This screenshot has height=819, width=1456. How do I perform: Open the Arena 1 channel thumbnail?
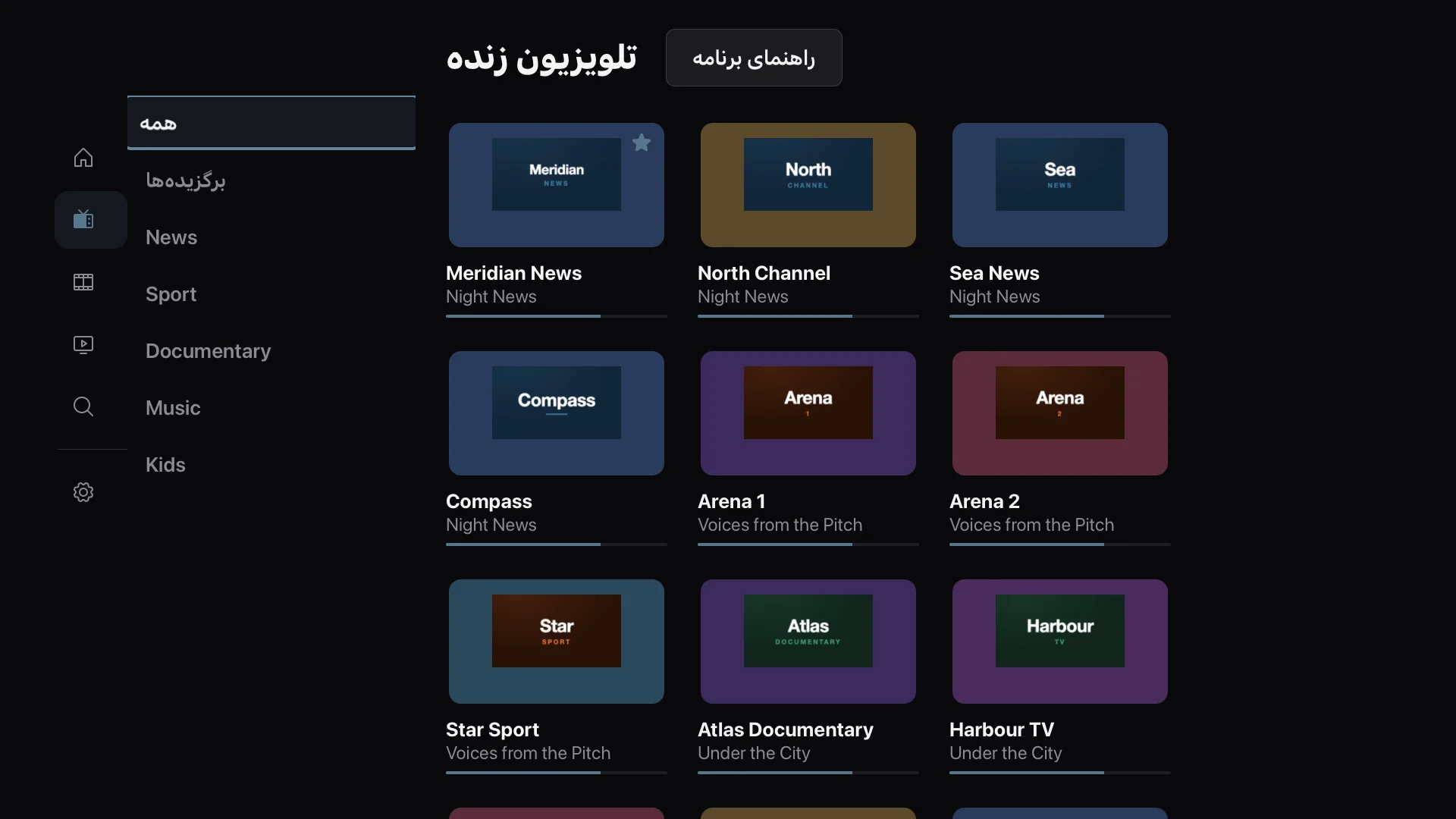tap(808, 413)
